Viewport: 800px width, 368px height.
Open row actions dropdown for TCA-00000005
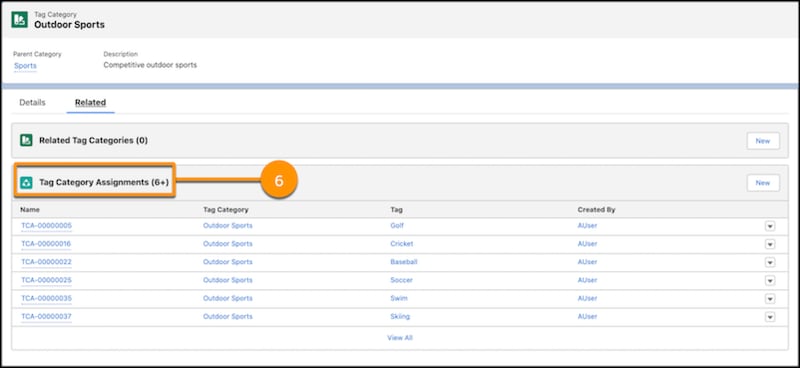tap(770, 226)
